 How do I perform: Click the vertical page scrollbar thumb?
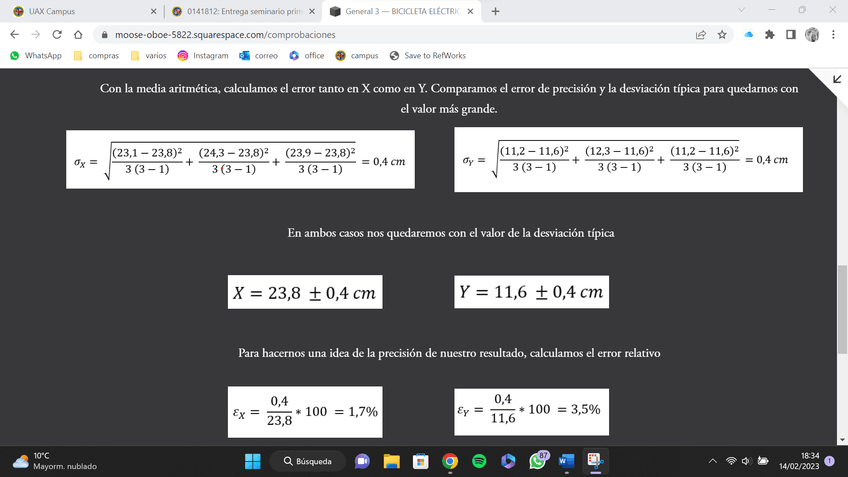(x=843, y=309)
